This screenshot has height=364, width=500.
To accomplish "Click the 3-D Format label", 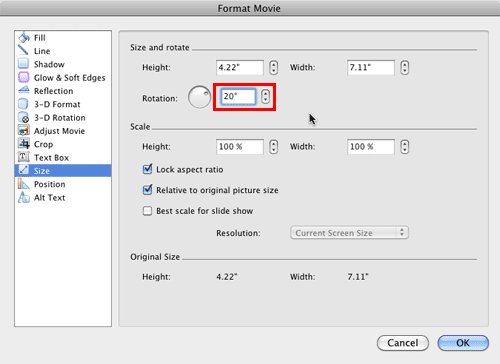I will 57,104.
